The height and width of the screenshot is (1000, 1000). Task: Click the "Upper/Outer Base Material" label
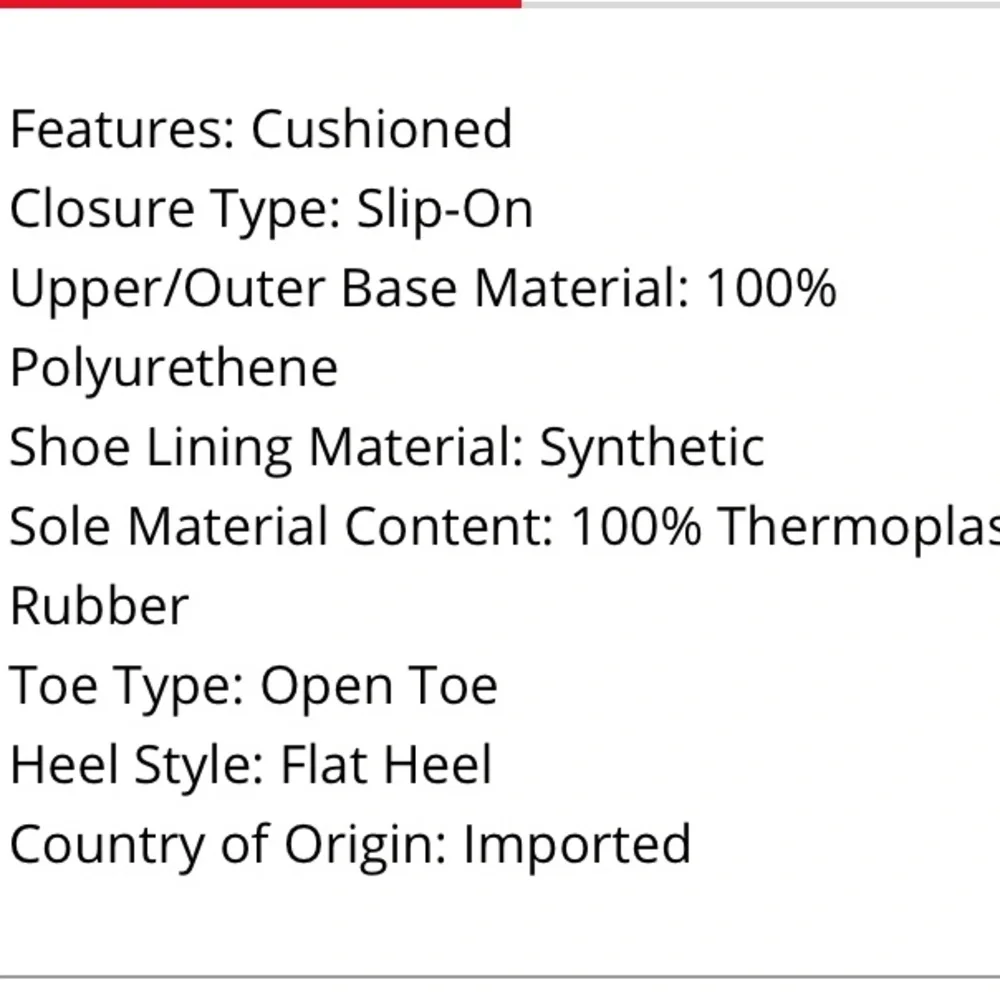tap(349, 289)
